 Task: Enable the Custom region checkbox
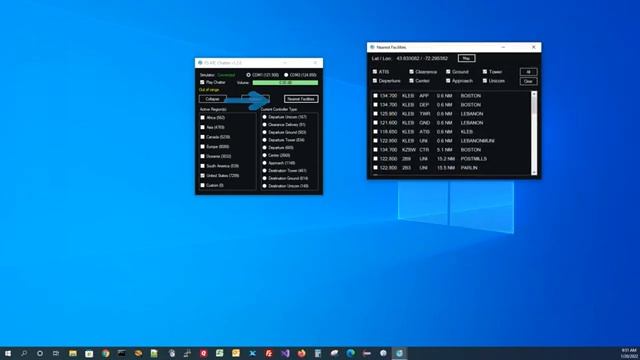tap(202, 185)
